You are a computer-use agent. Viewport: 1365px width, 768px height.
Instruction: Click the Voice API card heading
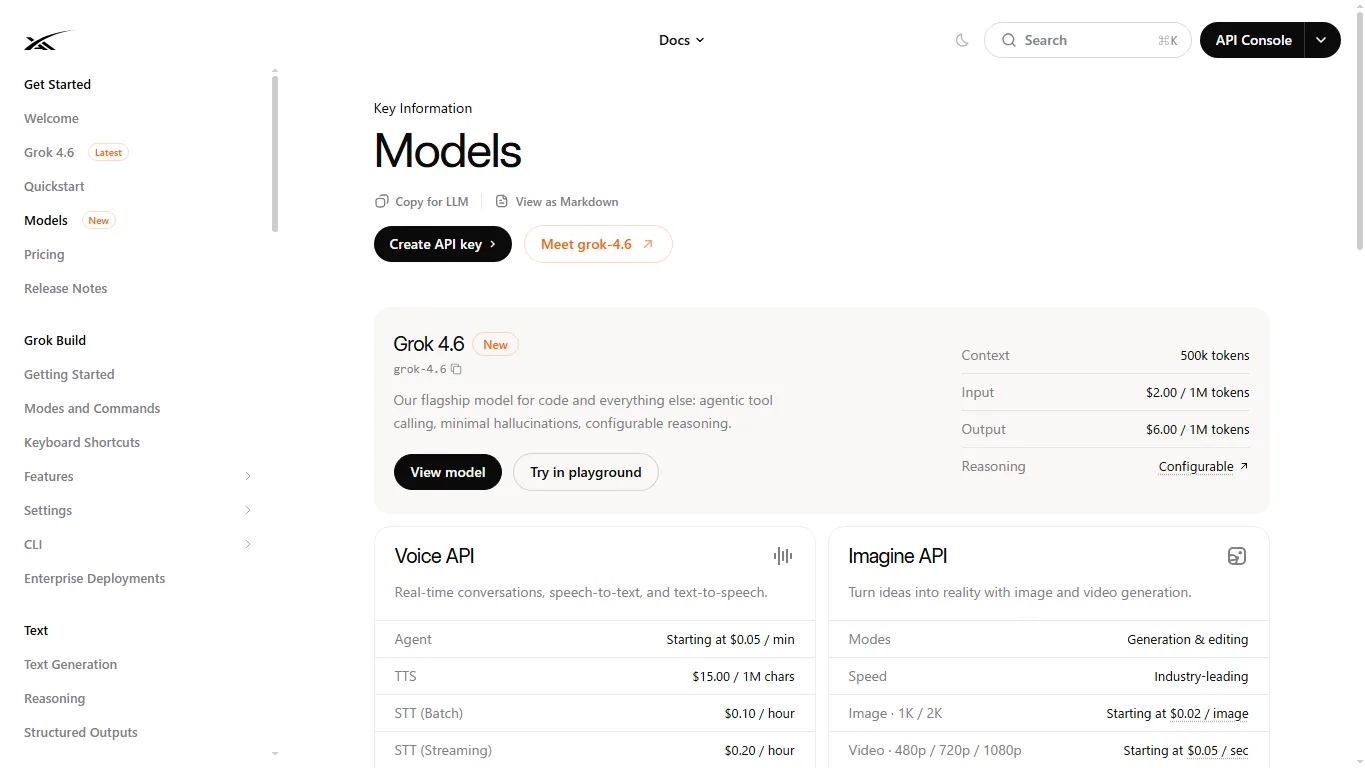435,556
